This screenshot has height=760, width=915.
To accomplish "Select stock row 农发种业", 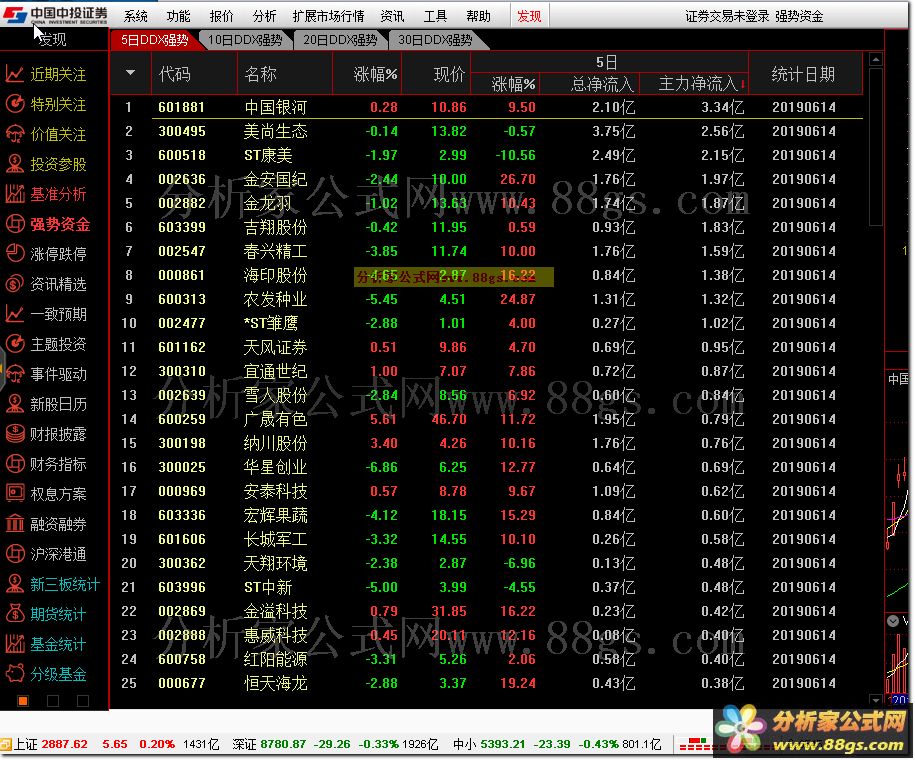I will (x=487, y=299).
